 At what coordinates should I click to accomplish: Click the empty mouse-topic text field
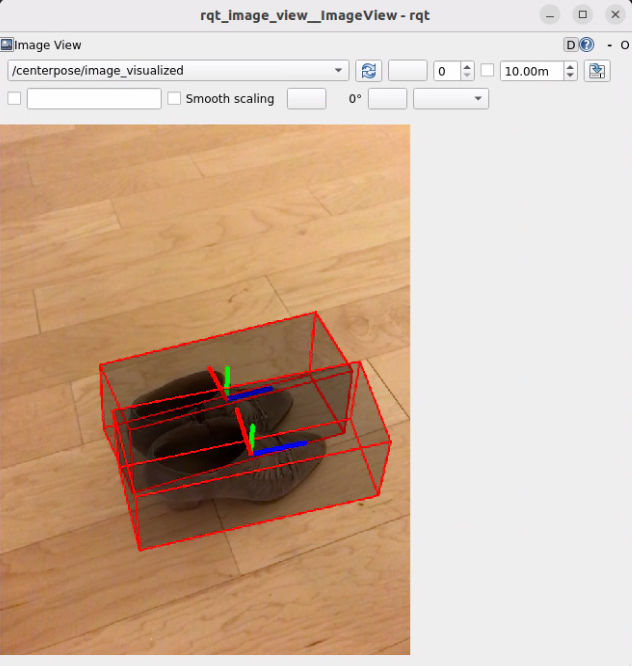tap(94, 99)
